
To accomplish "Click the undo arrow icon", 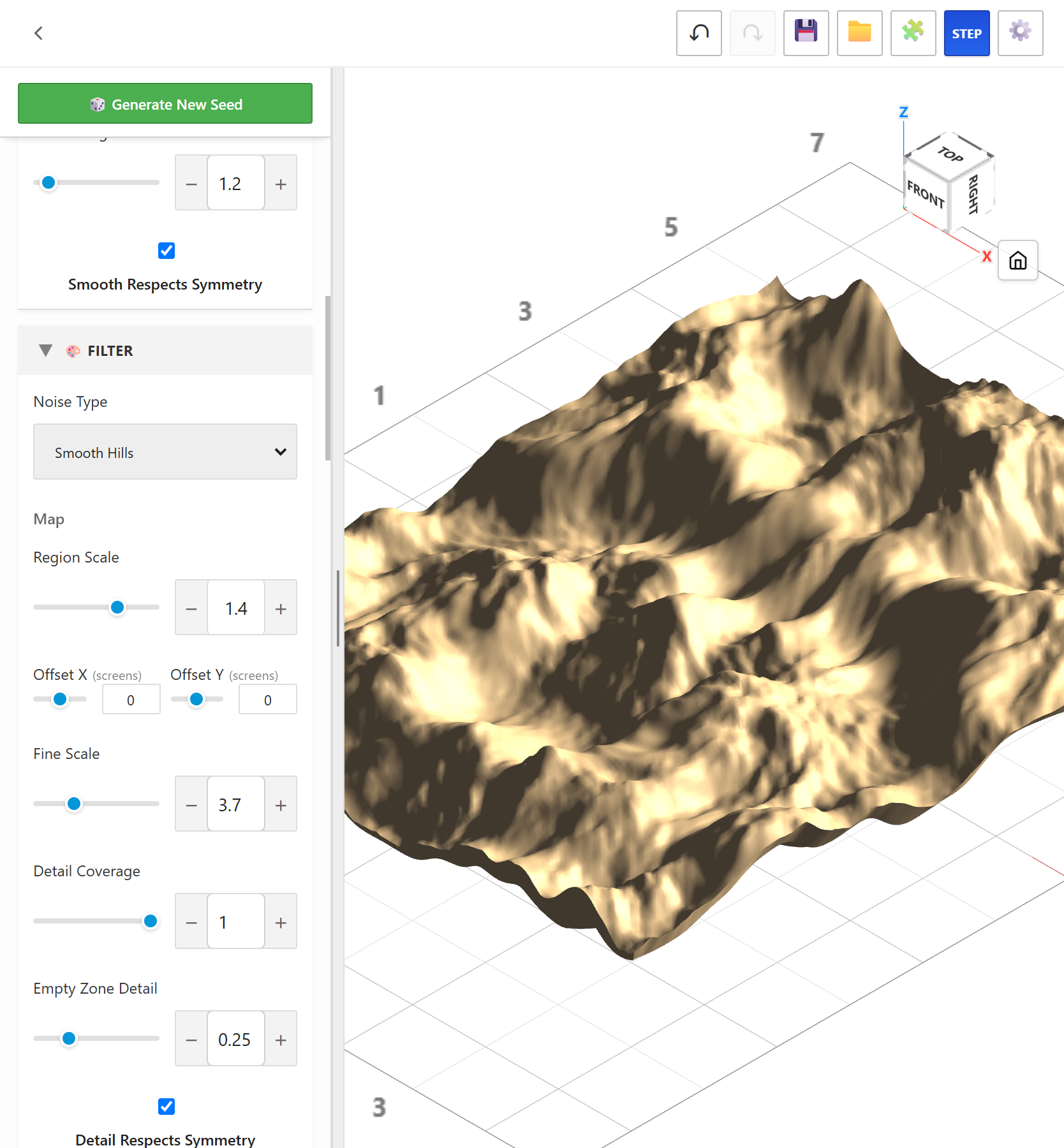I will 699,33.
